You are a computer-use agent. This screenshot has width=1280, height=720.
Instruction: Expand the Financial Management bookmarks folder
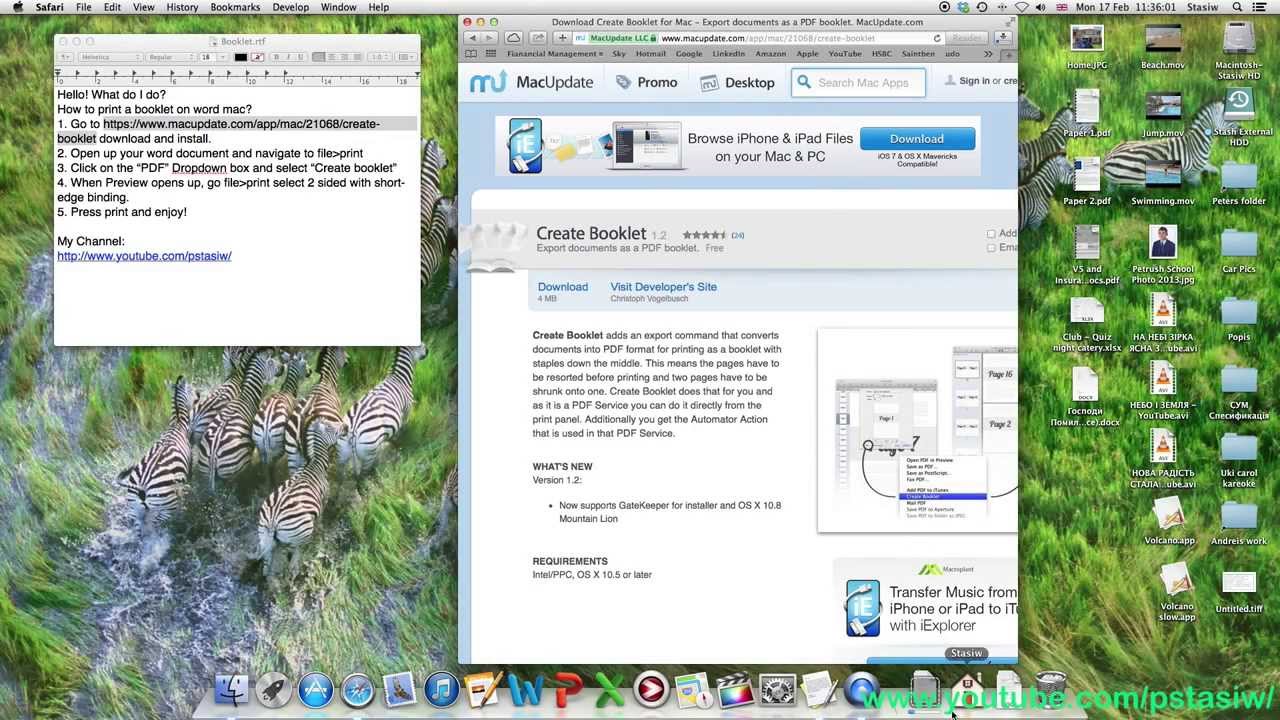pos(555,54)
